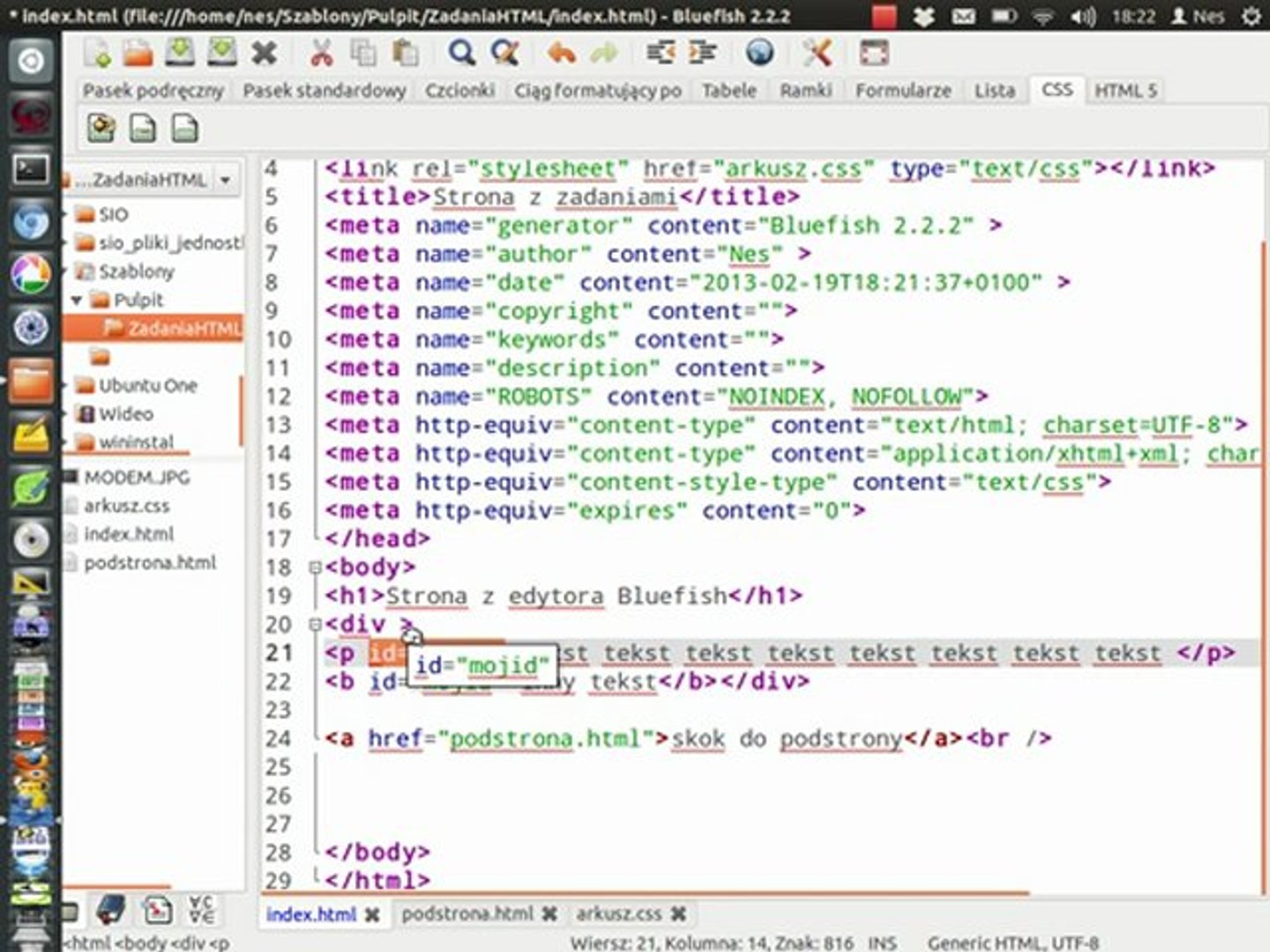Select the Wideo folder
The width and height of the screenshot is (1270, 952).
point(125,413)
